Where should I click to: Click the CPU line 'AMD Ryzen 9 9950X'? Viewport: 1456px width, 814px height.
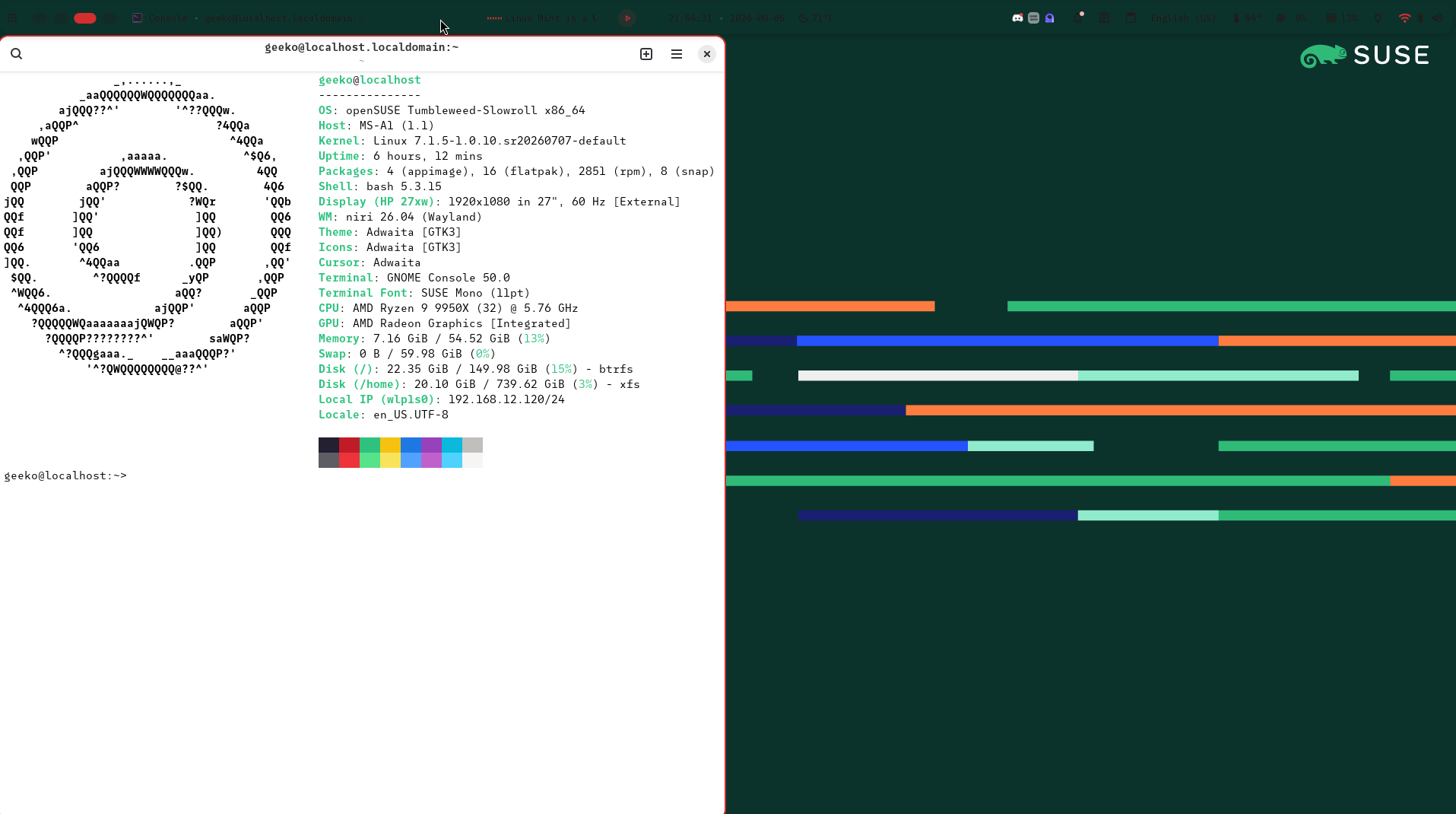449,308
